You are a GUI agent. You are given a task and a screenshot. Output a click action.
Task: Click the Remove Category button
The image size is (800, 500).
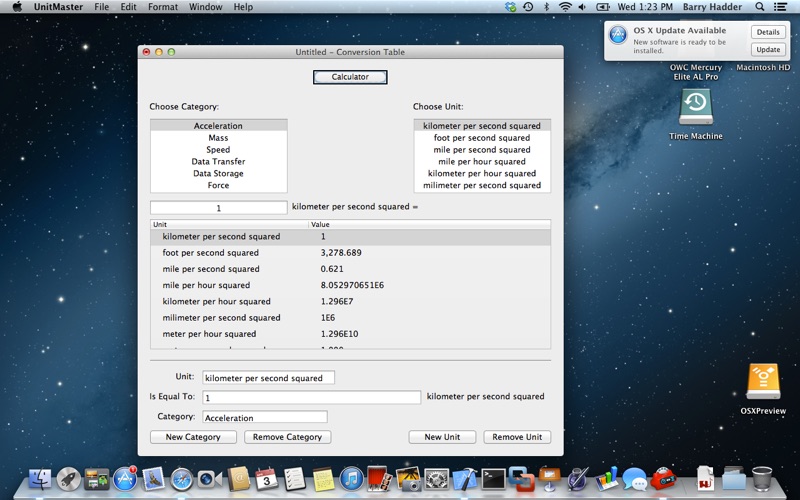[287, 437]
